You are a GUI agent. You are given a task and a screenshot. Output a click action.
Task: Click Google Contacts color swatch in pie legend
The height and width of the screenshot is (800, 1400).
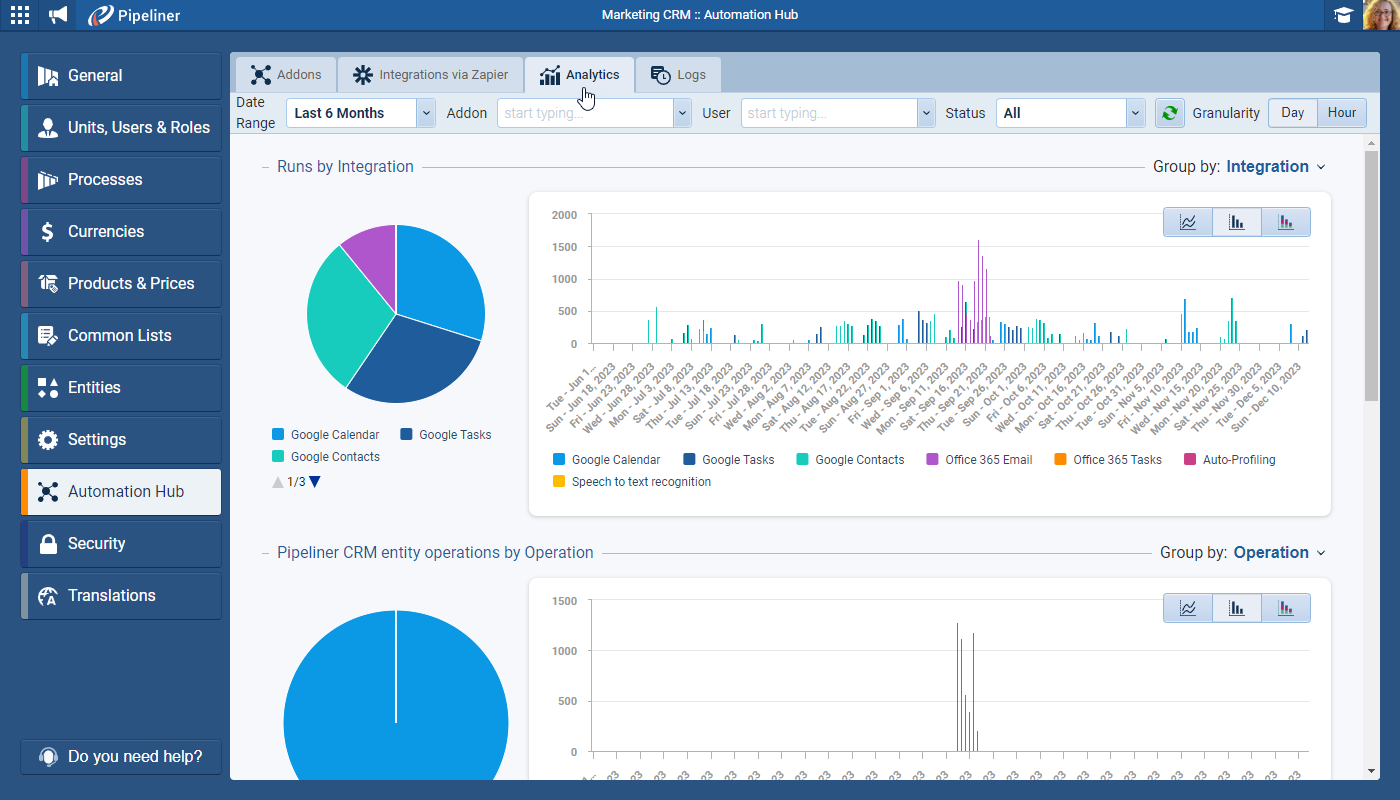point(278,456)
